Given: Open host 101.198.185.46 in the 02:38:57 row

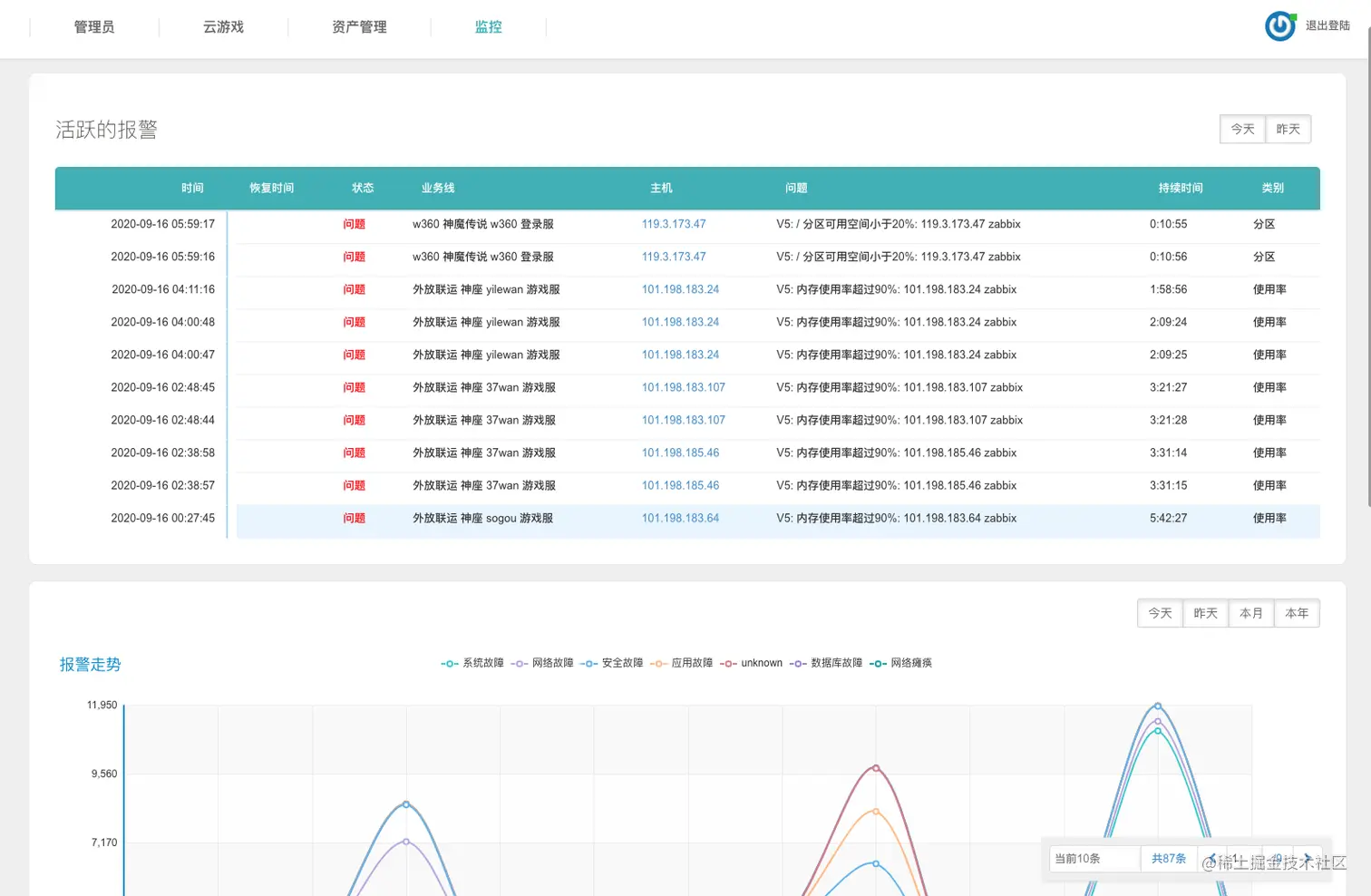Looking at the screenshot, I should coord(680,485).
